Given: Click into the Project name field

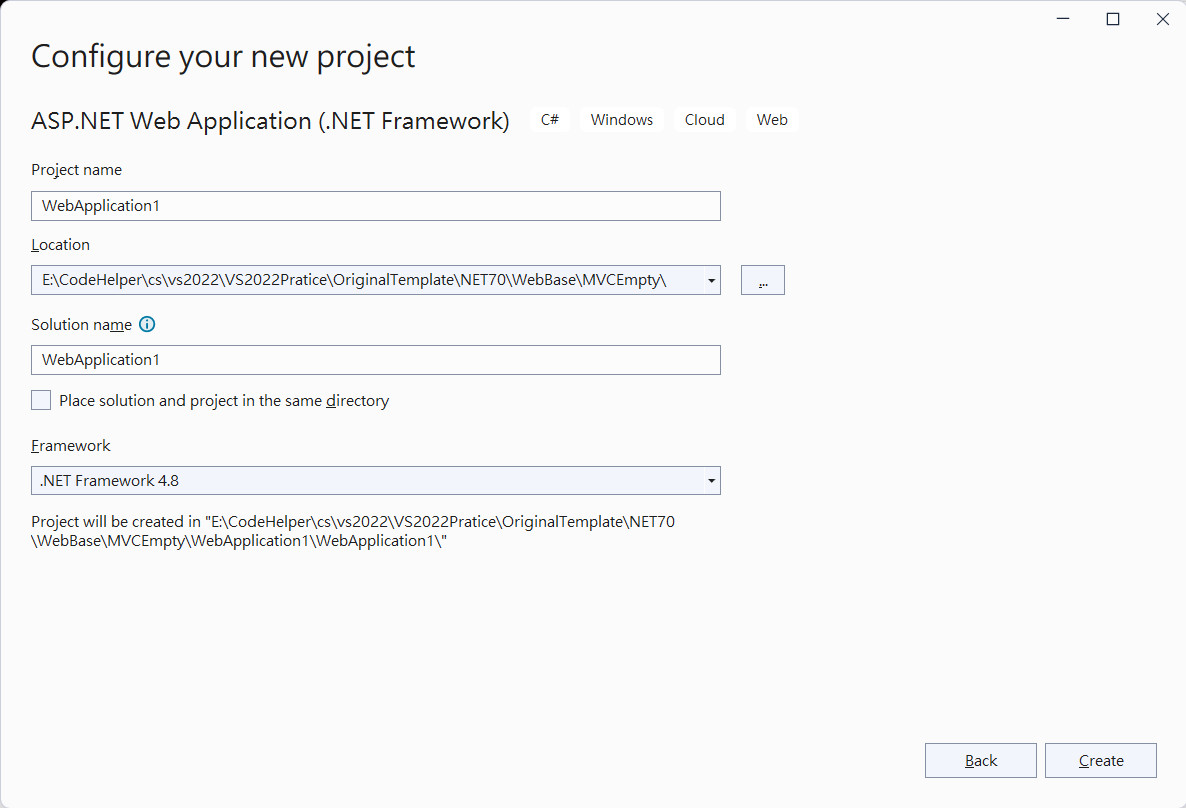Looking at the screenshot, I should click(x=375, y=206).
